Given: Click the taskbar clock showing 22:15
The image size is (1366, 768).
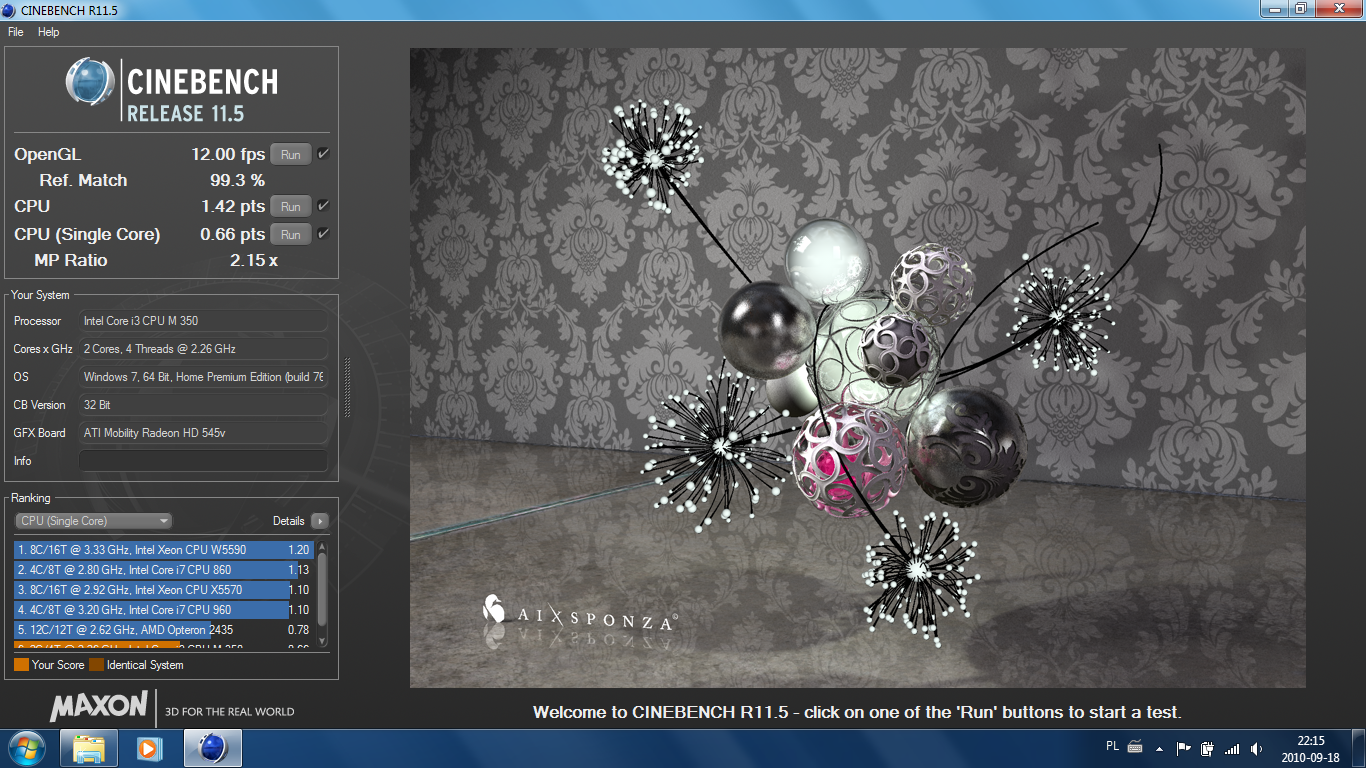Looking at the screenshot, I should point(1310,749).
